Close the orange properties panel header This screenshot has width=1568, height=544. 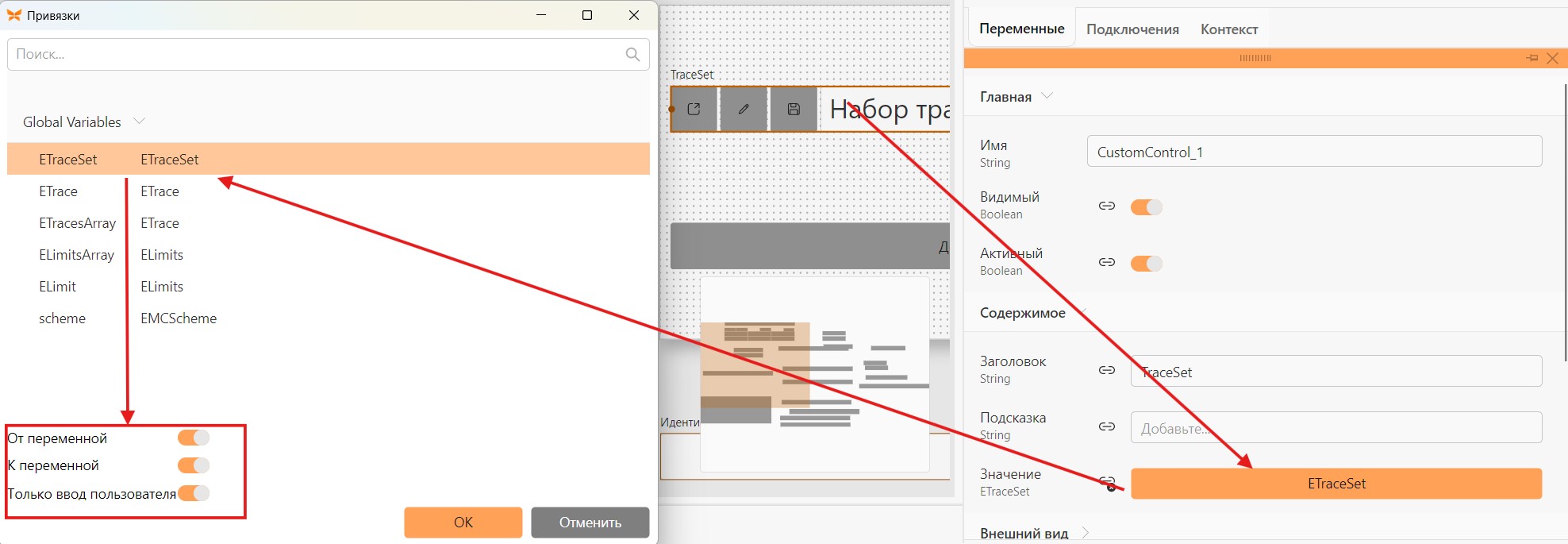coord(1553,58)
